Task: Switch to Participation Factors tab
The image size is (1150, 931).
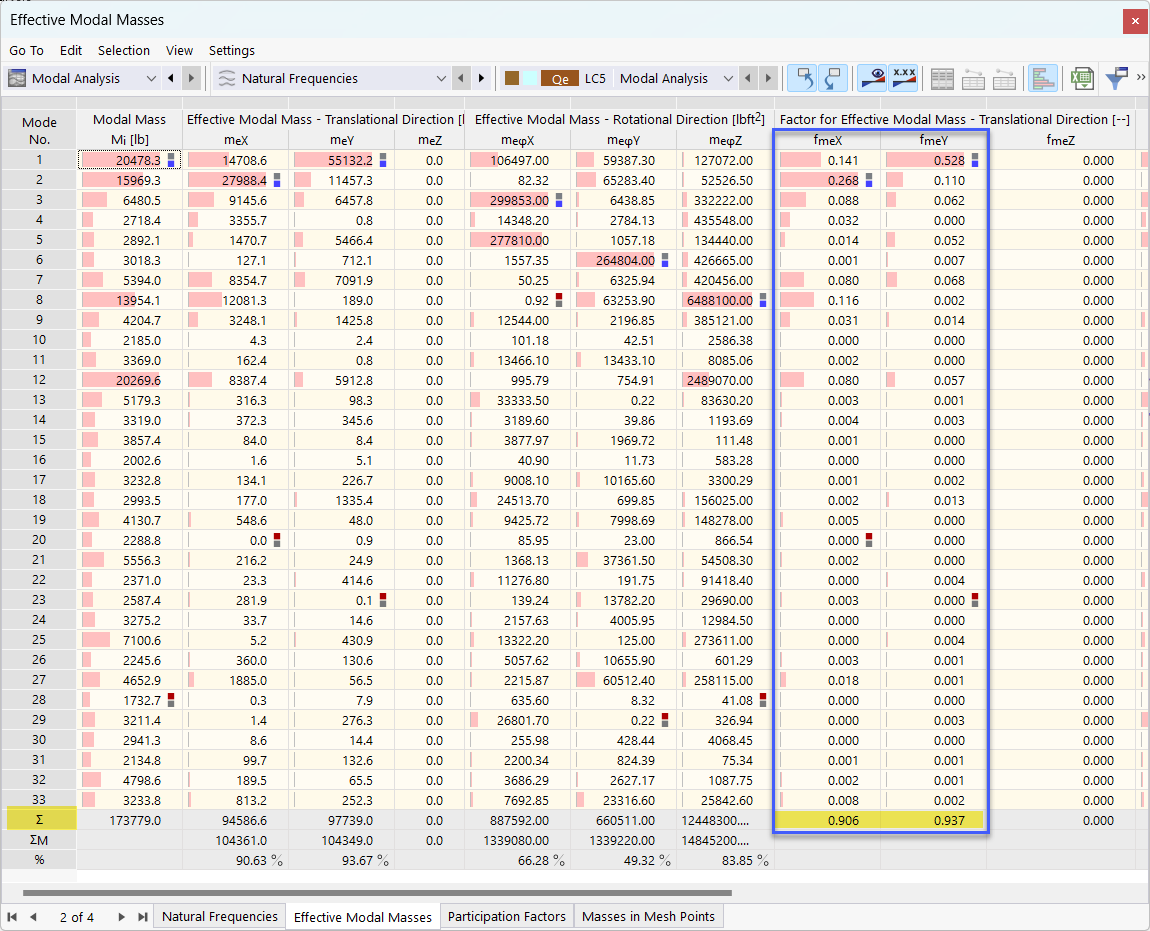Action: (507, 916)
